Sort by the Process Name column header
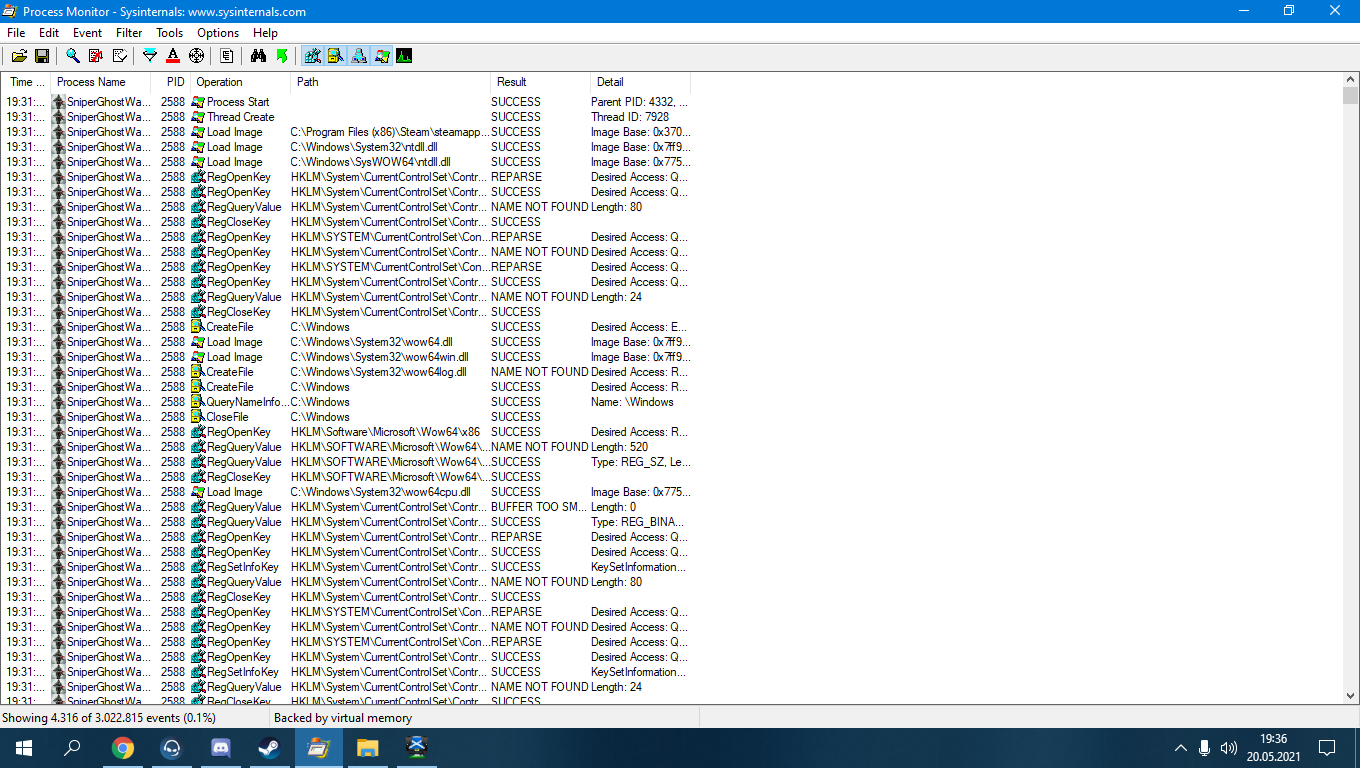Image resolution: width=1360 pixels, height=768 pixels. (101, 82)
